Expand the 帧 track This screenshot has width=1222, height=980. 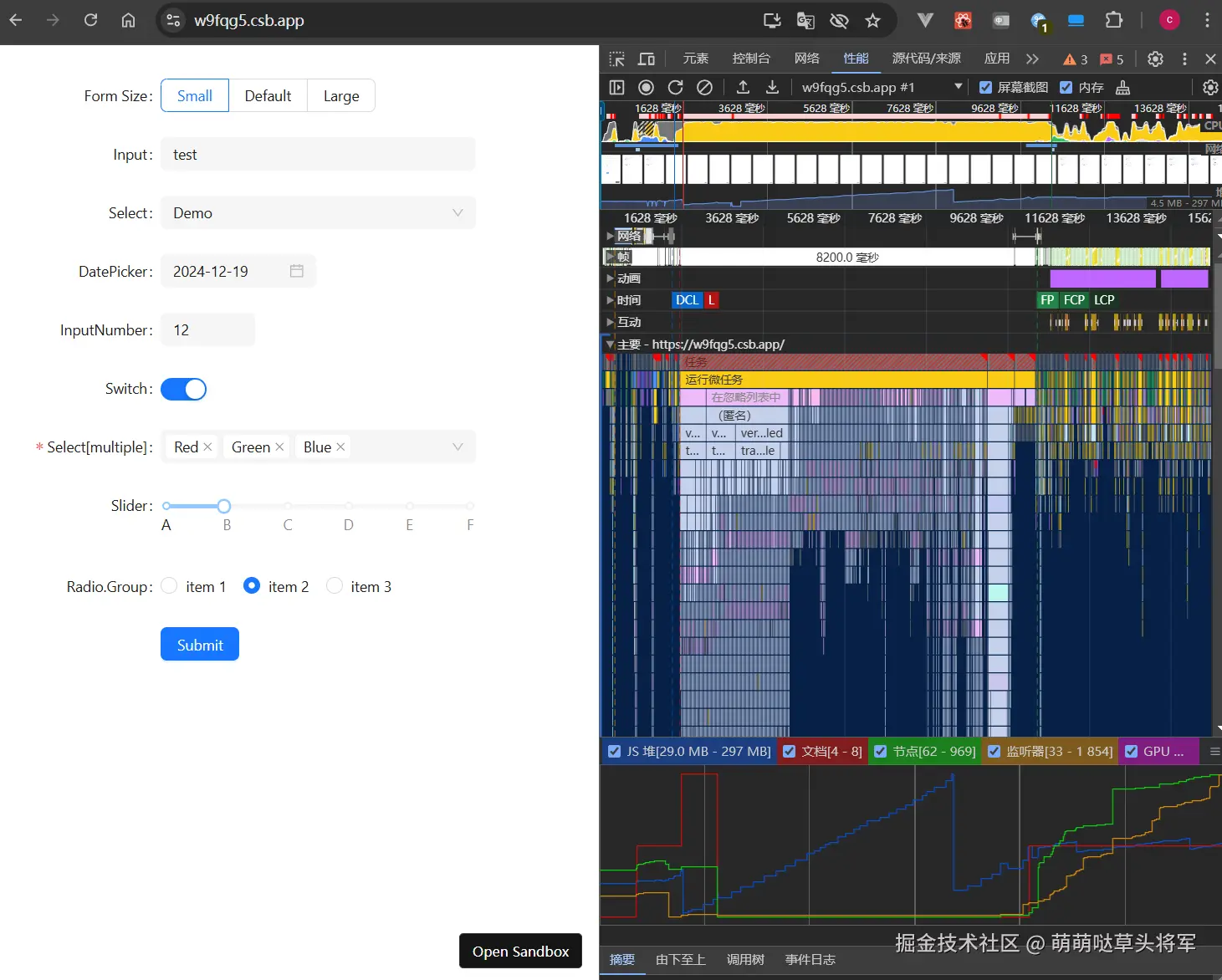610,257
